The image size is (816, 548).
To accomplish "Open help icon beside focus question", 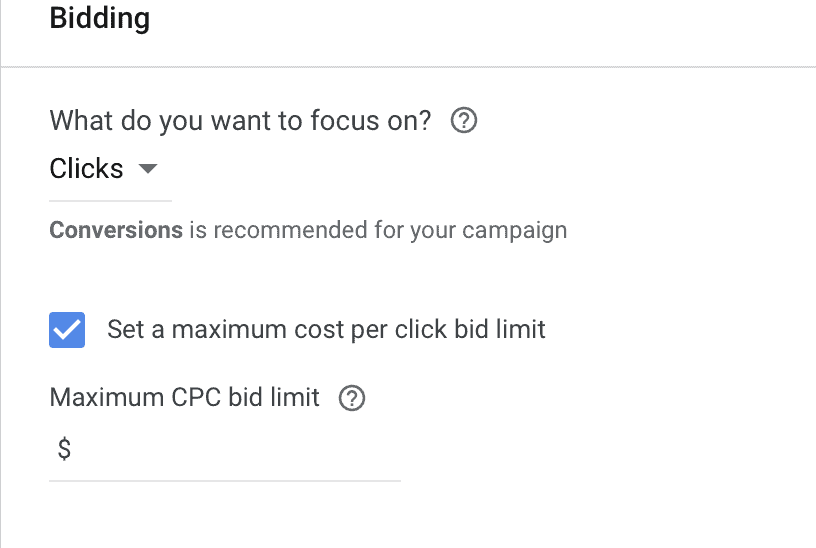I will point(463,121).
